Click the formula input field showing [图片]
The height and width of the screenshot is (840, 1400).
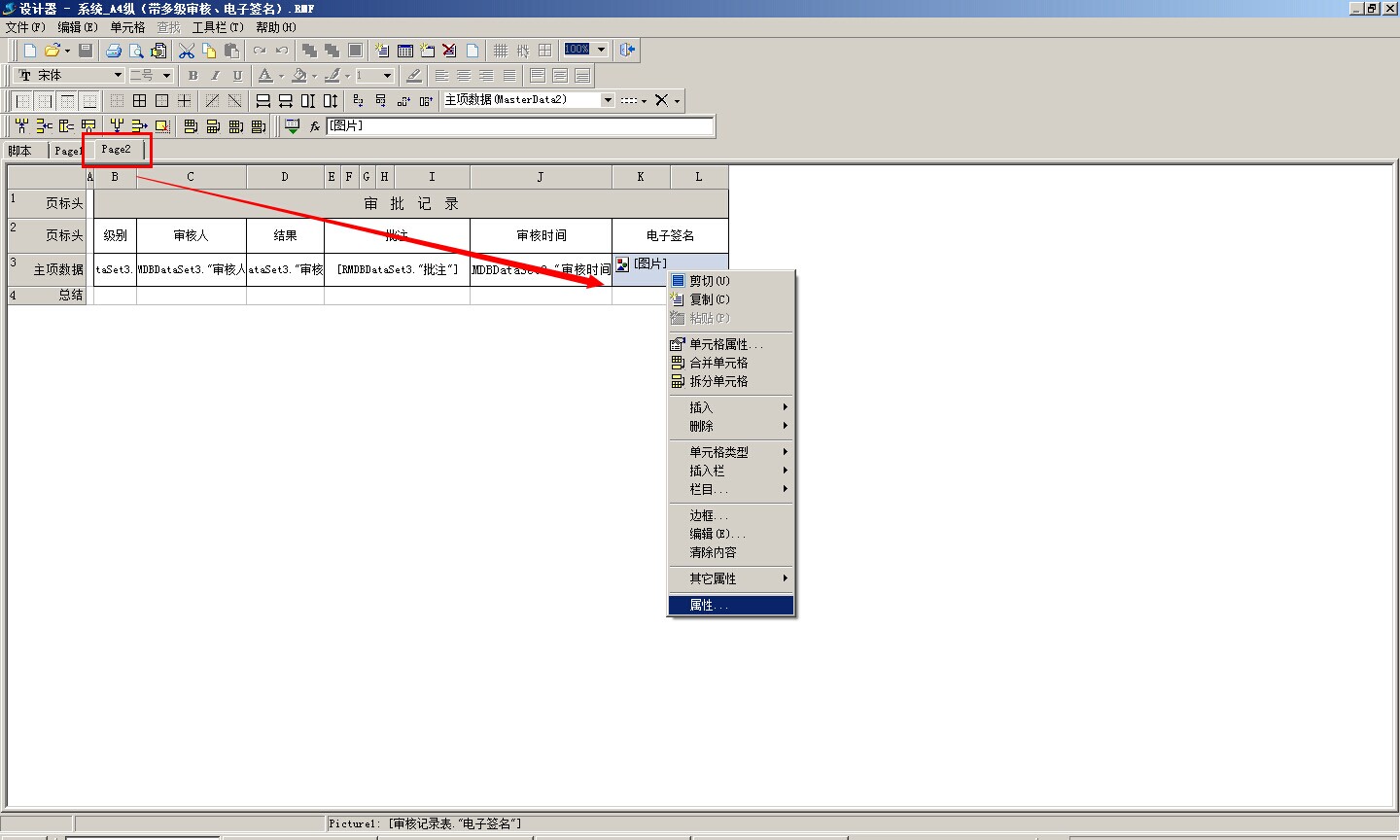[519, 126]
